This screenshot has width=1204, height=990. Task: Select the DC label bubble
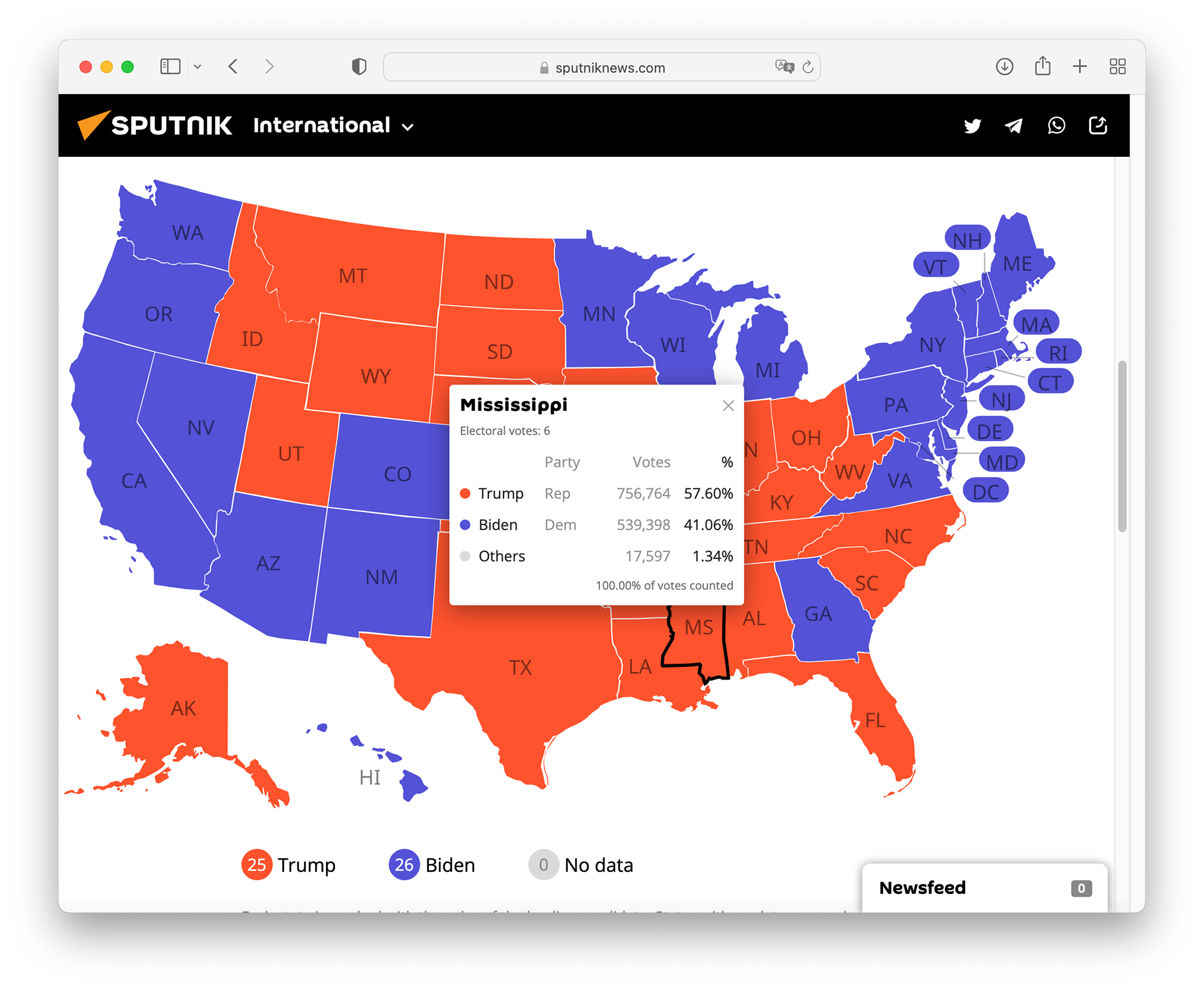pos(986,491)
